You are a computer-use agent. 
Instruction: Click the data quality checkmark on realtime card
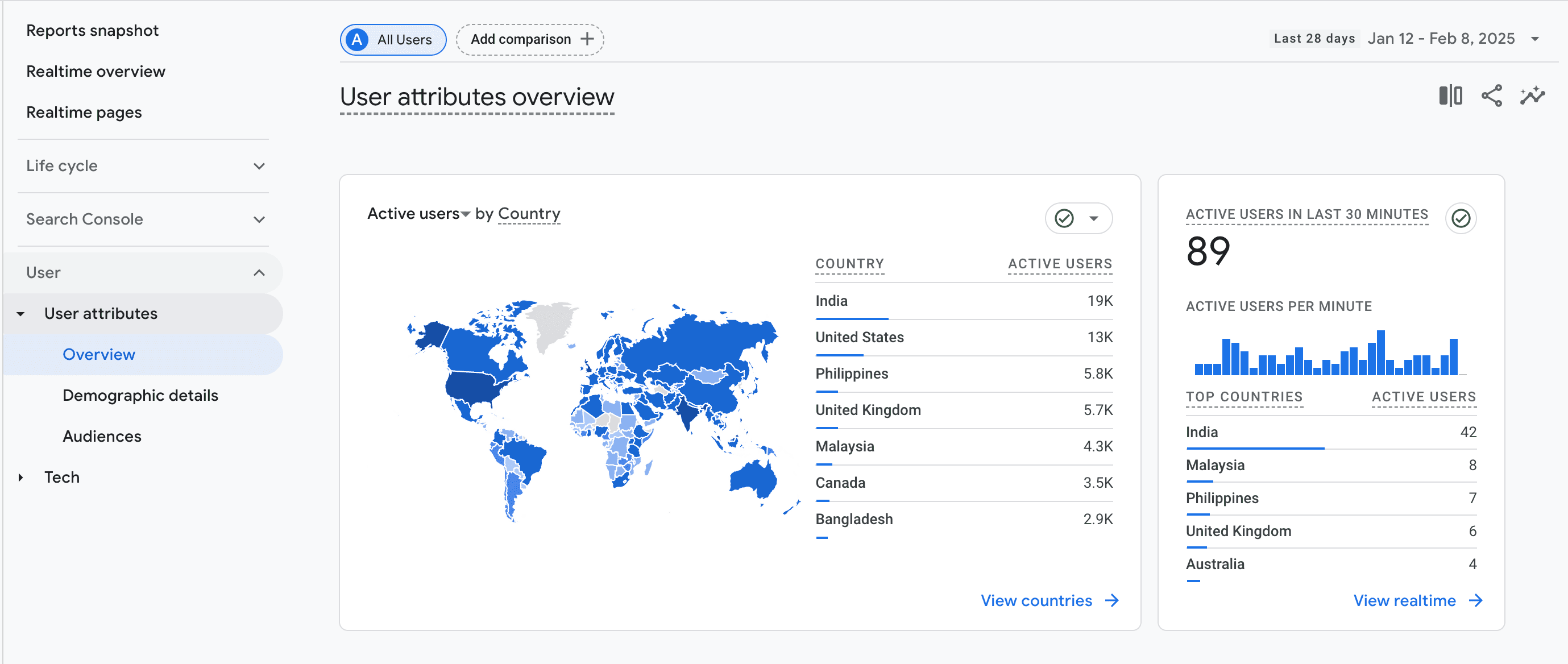(1461, 218)
